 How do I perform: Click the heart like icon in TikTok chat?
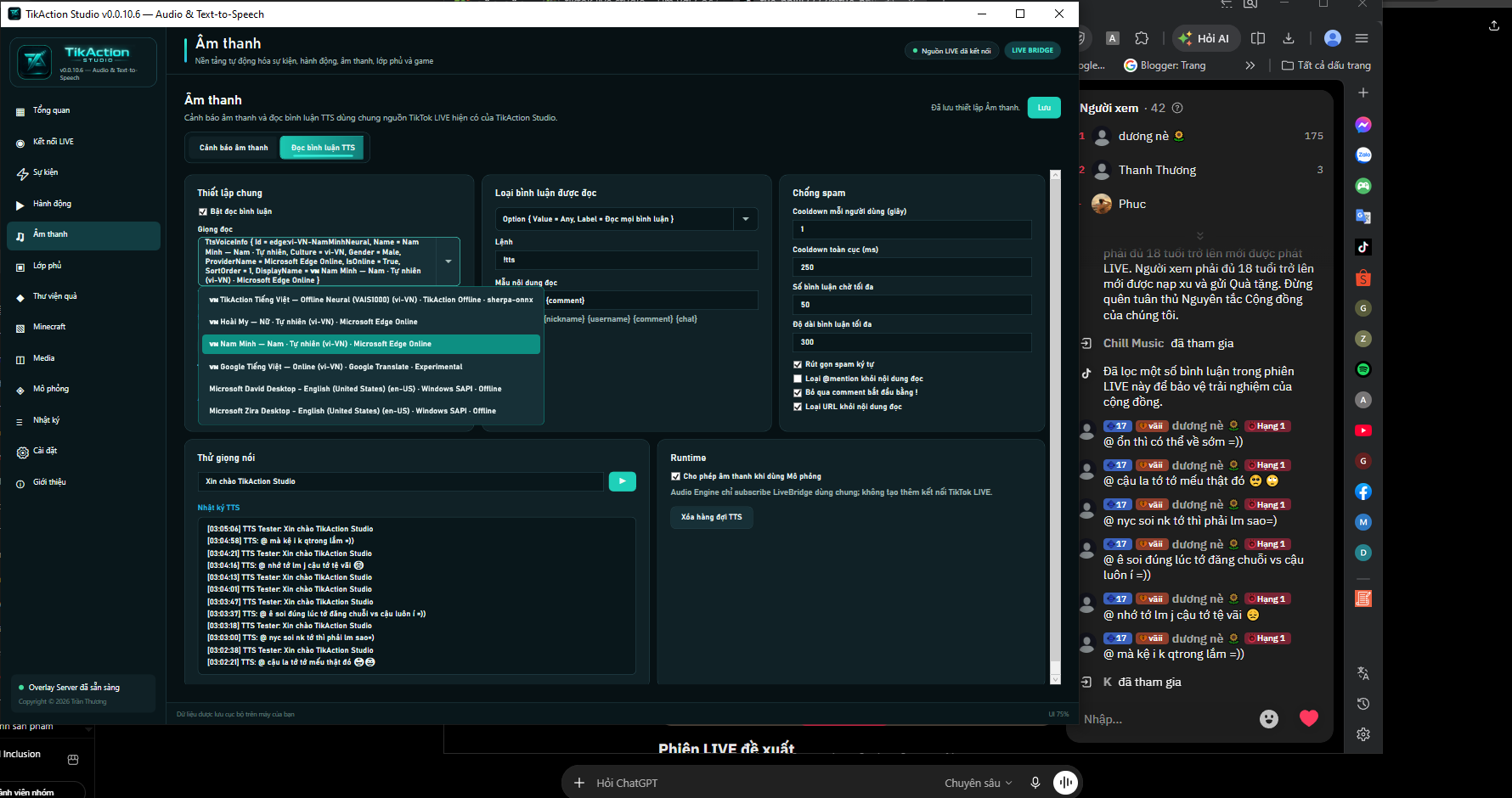pos(1309,718)
